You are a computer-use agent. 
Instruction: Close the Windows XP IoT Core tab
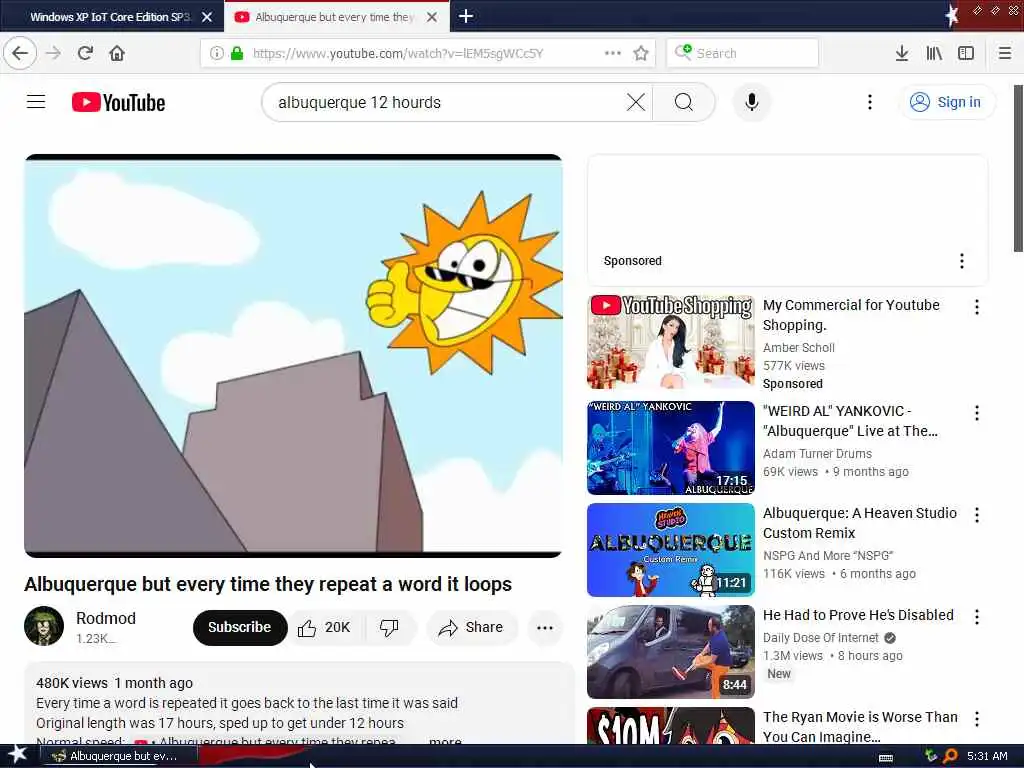(x=207, y=17)
